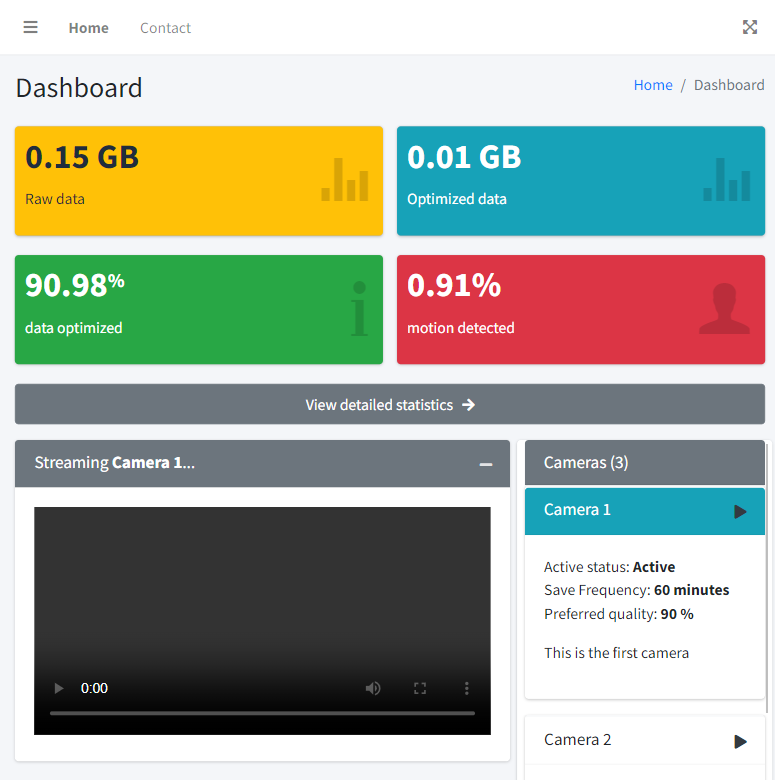Click the Dashboard breadcrumb text
The height and width of the screenshot is (780, 775).
(729, 85)
